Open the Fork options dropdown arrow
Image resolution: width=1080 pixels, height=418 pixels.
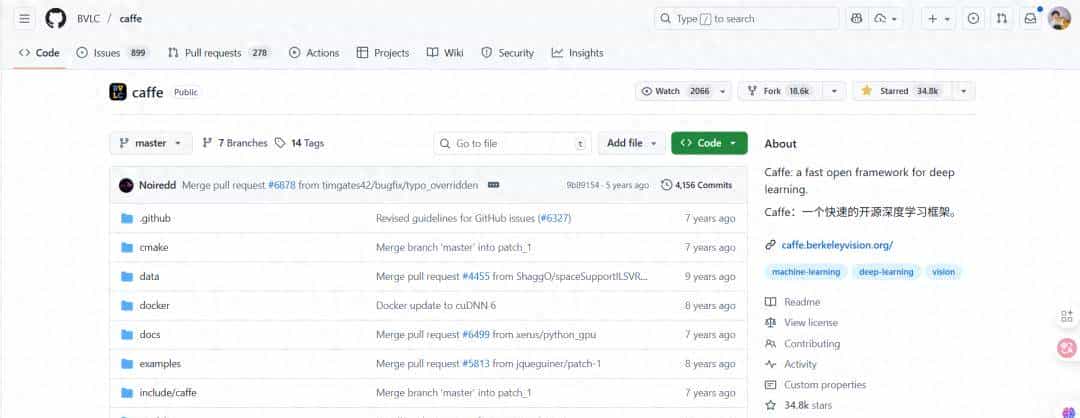pos(832,91)
